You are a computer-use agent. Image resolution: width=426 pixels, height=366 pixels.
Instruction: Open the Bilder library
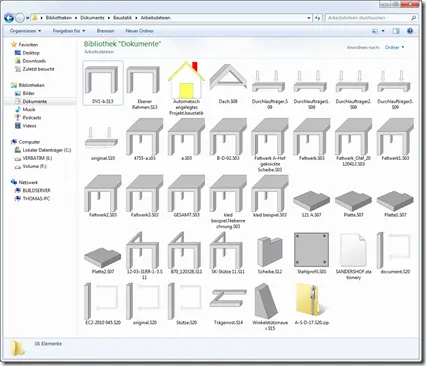(28, 93)
